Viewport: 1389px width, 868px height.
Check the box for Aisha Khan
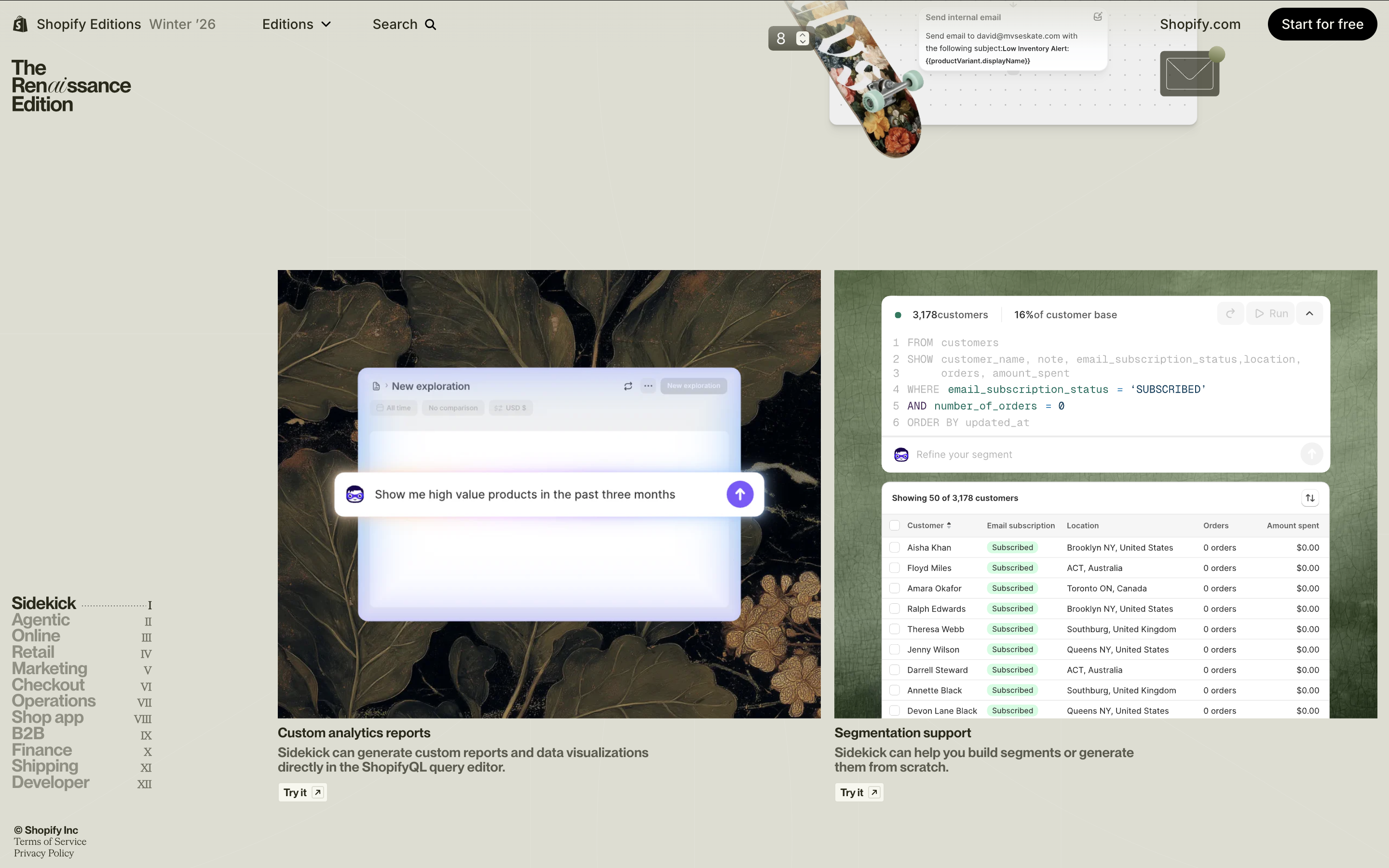pos(894,548)
